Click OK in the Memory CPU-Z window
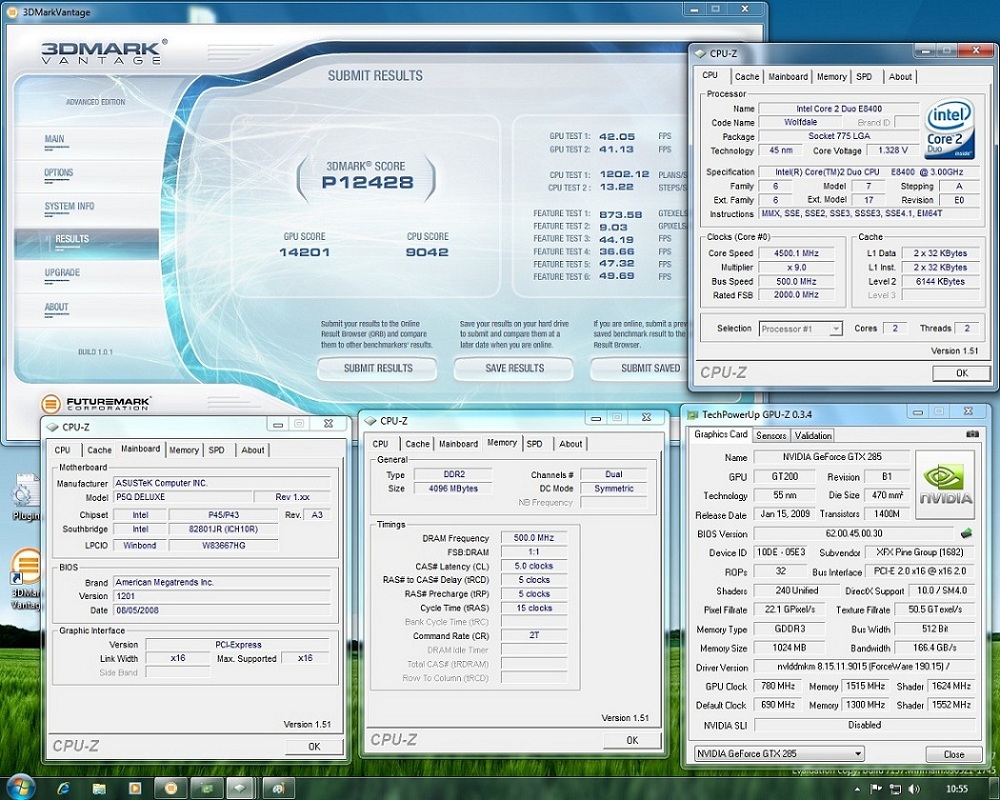The width and height of the screenshot is (1000, 800). click(x=632, y=740)
